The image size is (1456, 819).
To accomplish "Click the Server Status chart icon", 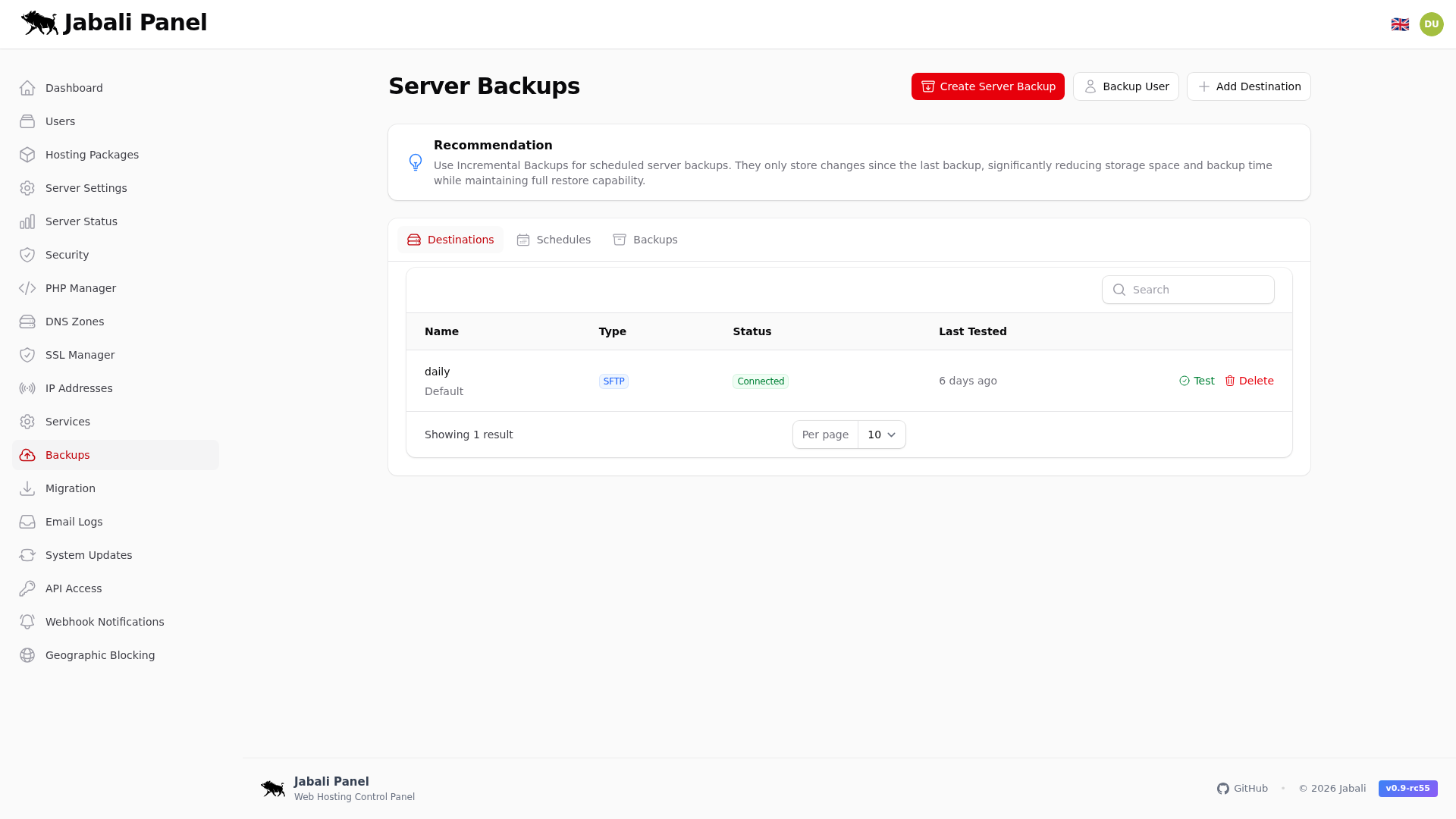I will coord(27,221).
